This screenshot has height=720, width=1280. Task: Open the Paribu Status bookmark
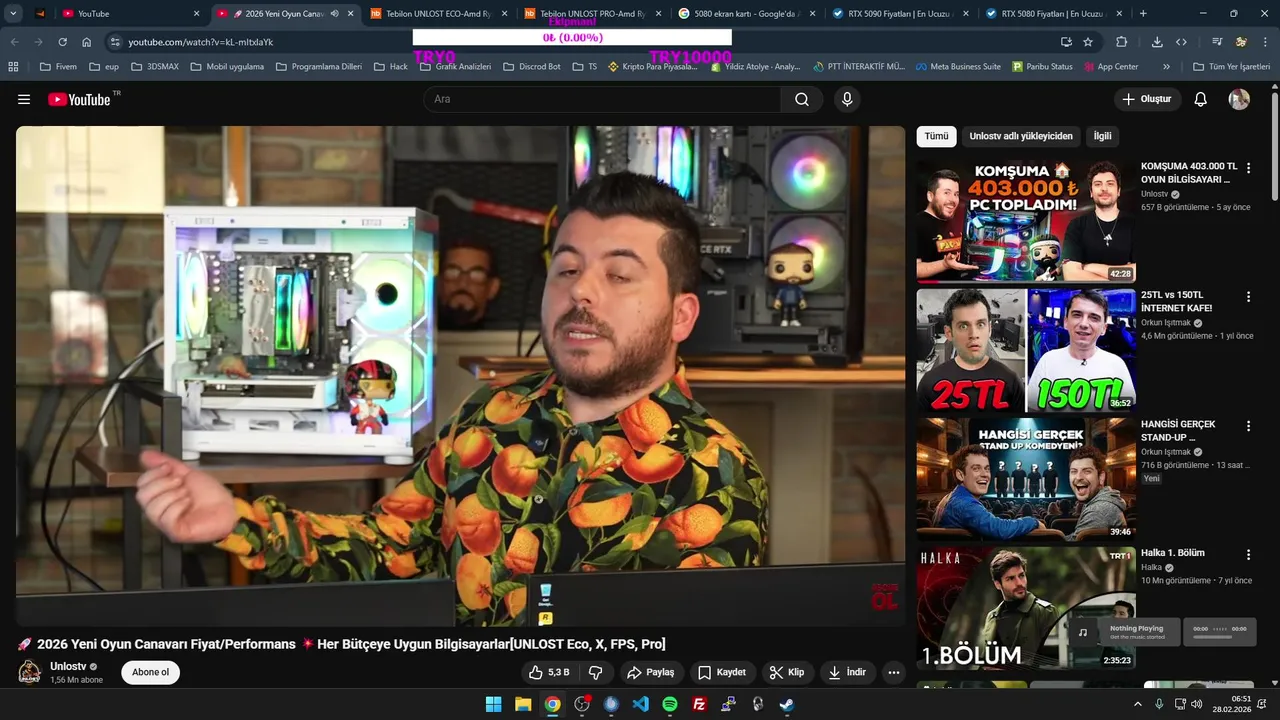(1043, 67)
